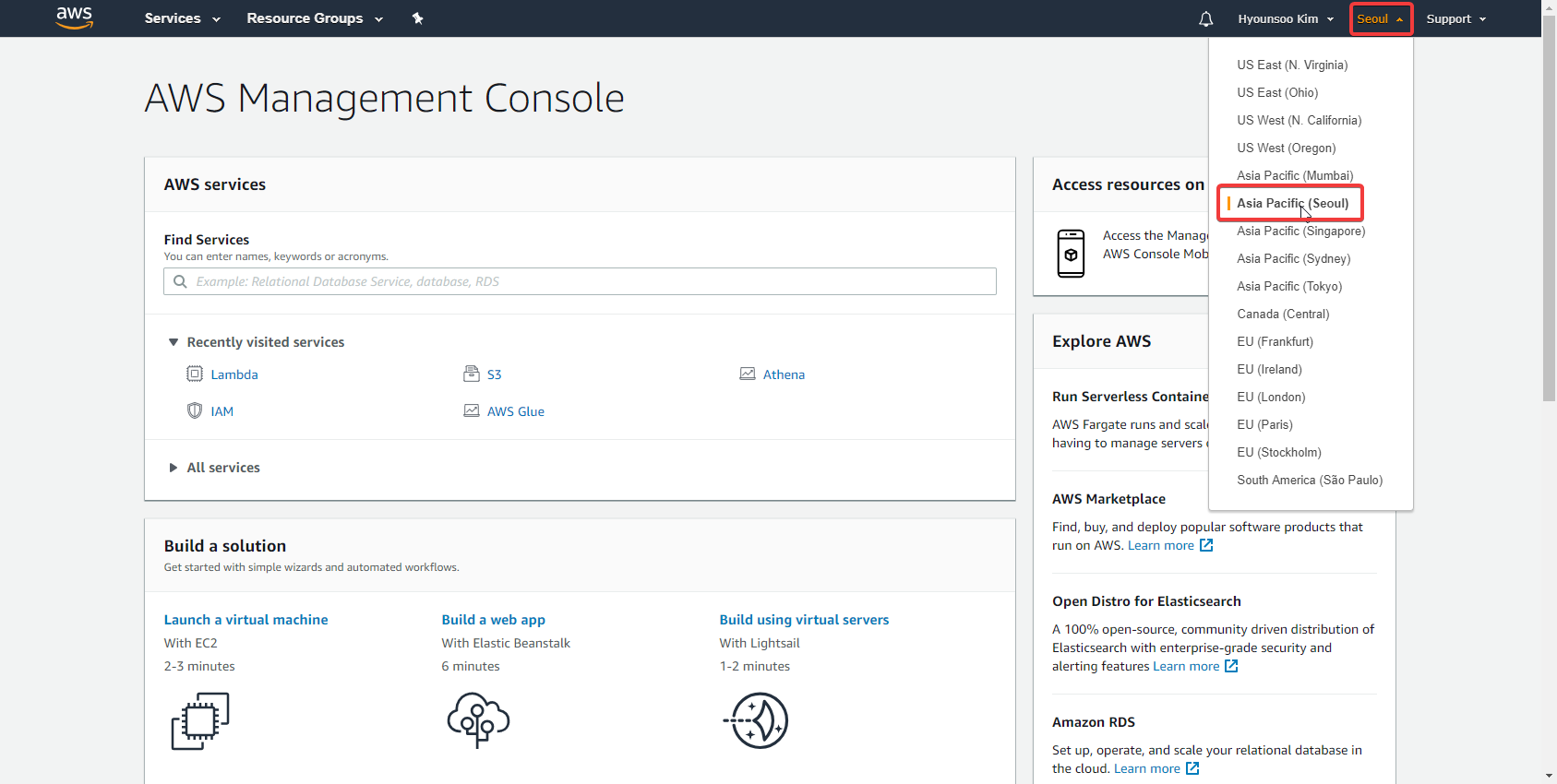Click external link icon beside Elasticsearch Learn more
This screenshot has width=1557, height=784.
[x=1231, y=666]
